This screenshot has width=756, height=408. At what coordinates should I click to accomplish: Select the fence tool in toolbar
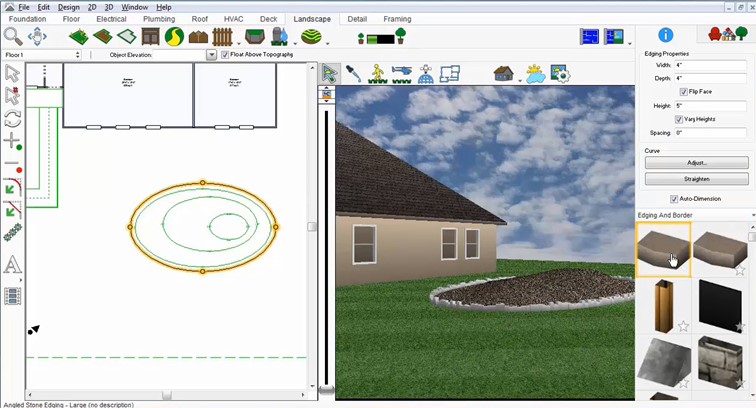coord(223,37)
